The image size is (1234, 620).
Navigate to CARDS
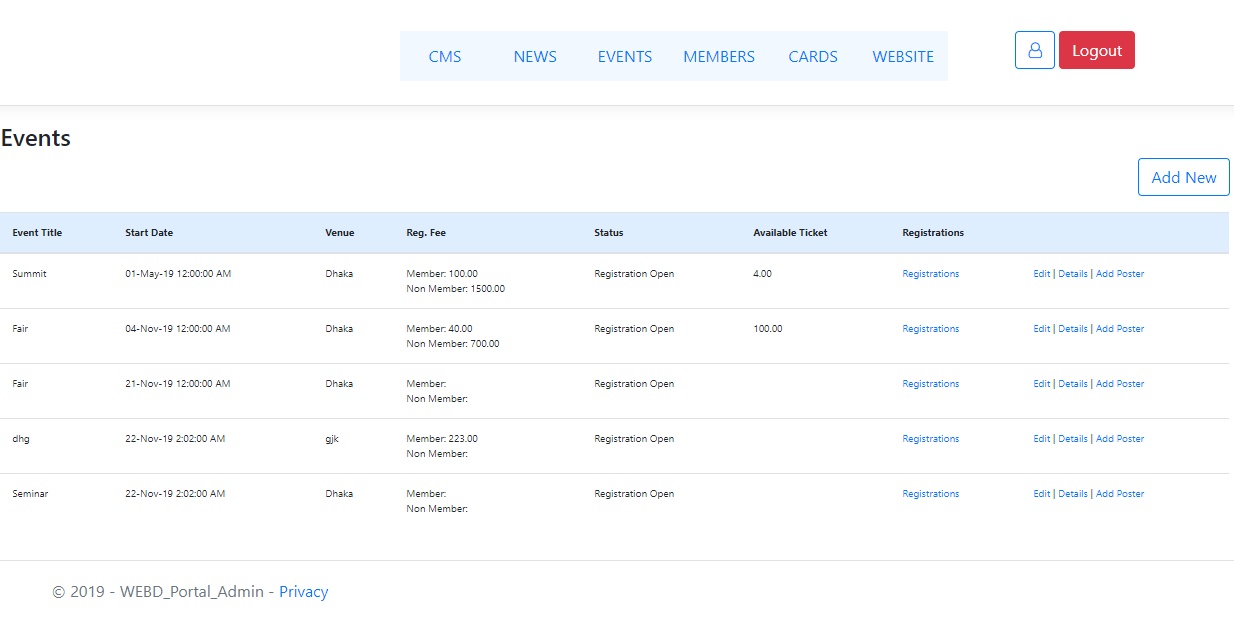point(813,56)
